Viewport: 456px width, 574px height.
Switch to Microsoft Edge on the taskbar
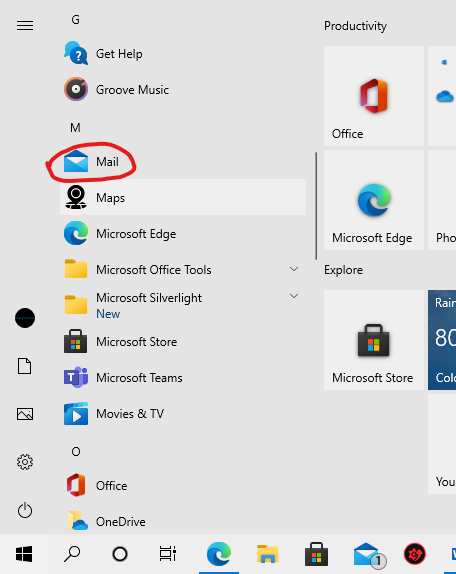point(219,554)
